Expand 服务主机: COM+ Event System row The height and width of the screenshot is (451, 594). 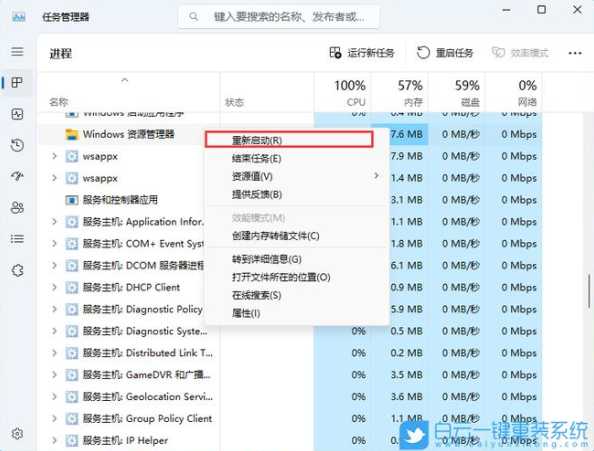point(54,243)
